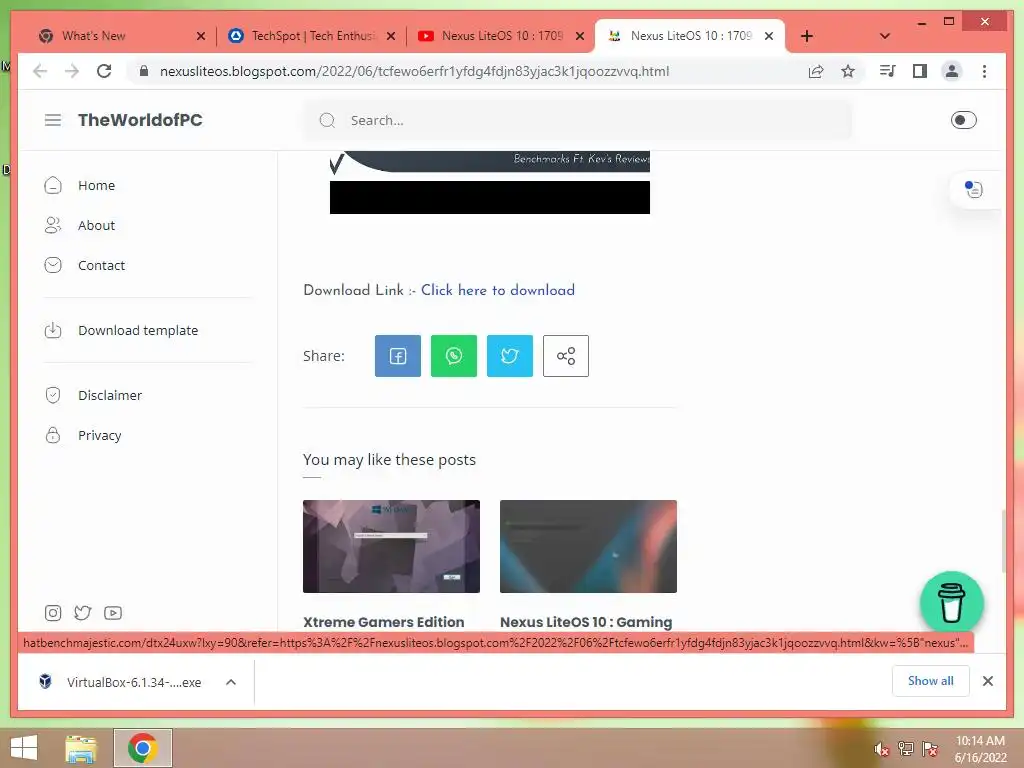
Task: Click the Download template arrow icon
Action: point(53,330)
